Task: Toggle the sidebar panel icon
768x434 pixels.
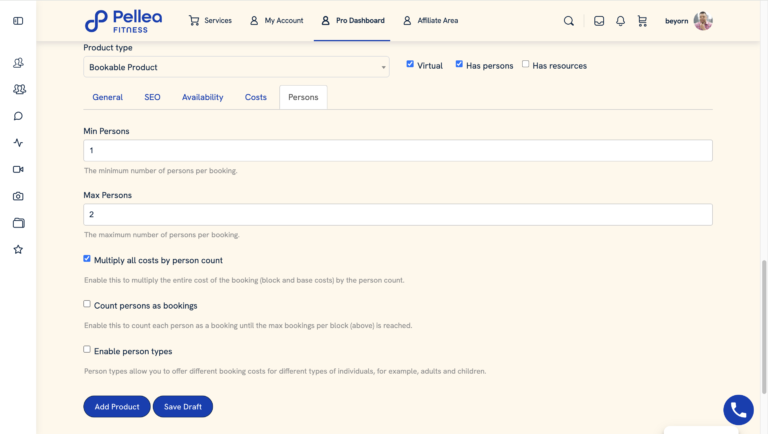Action: click(x=18, y=21)
